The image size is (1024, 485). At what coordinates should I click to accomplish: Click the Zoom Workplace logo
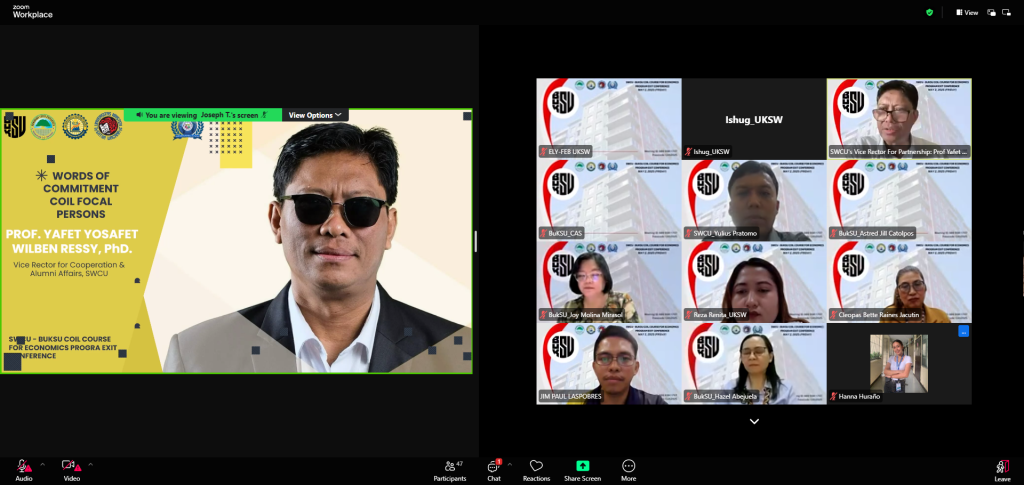click(x=33, y=12)
